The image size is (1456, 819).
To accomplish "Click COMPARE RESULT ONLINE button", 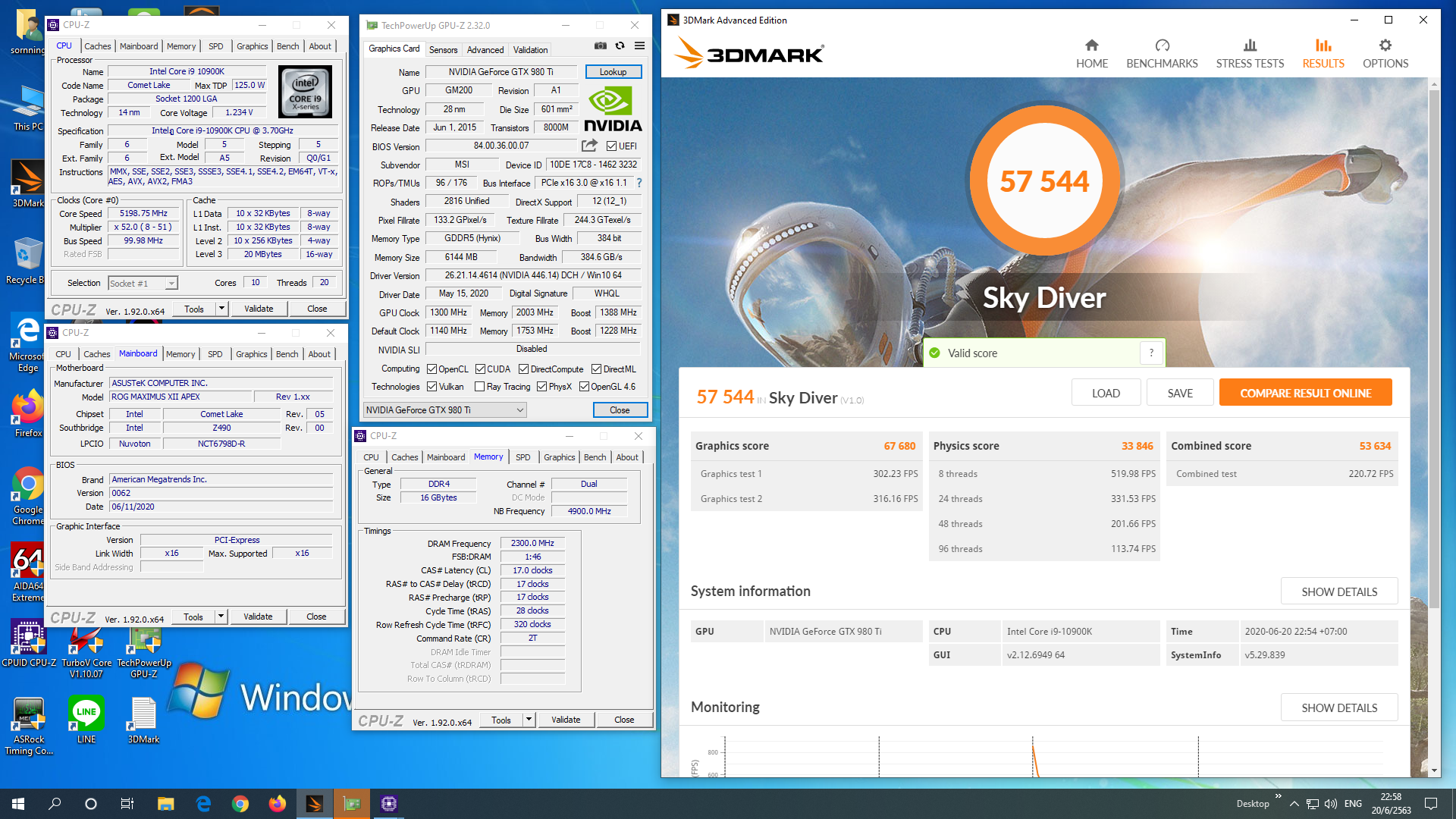I will (x=1305, y=393).
